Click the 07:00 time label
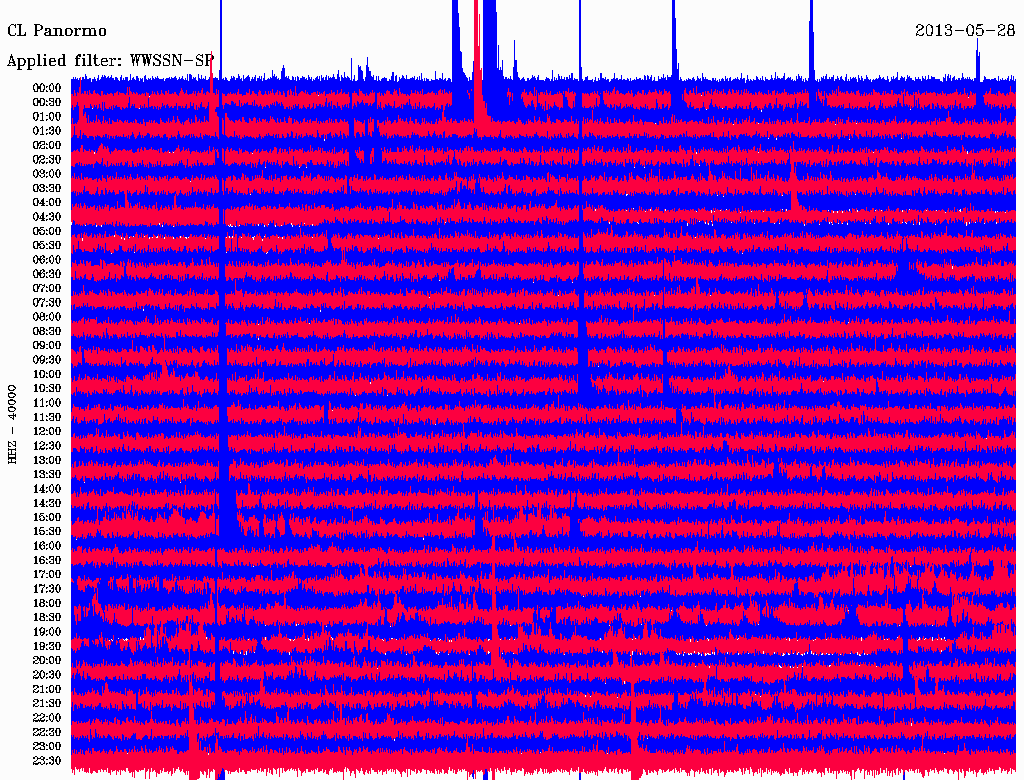This screenshot has width=1024, height=780. pos(47,289)
